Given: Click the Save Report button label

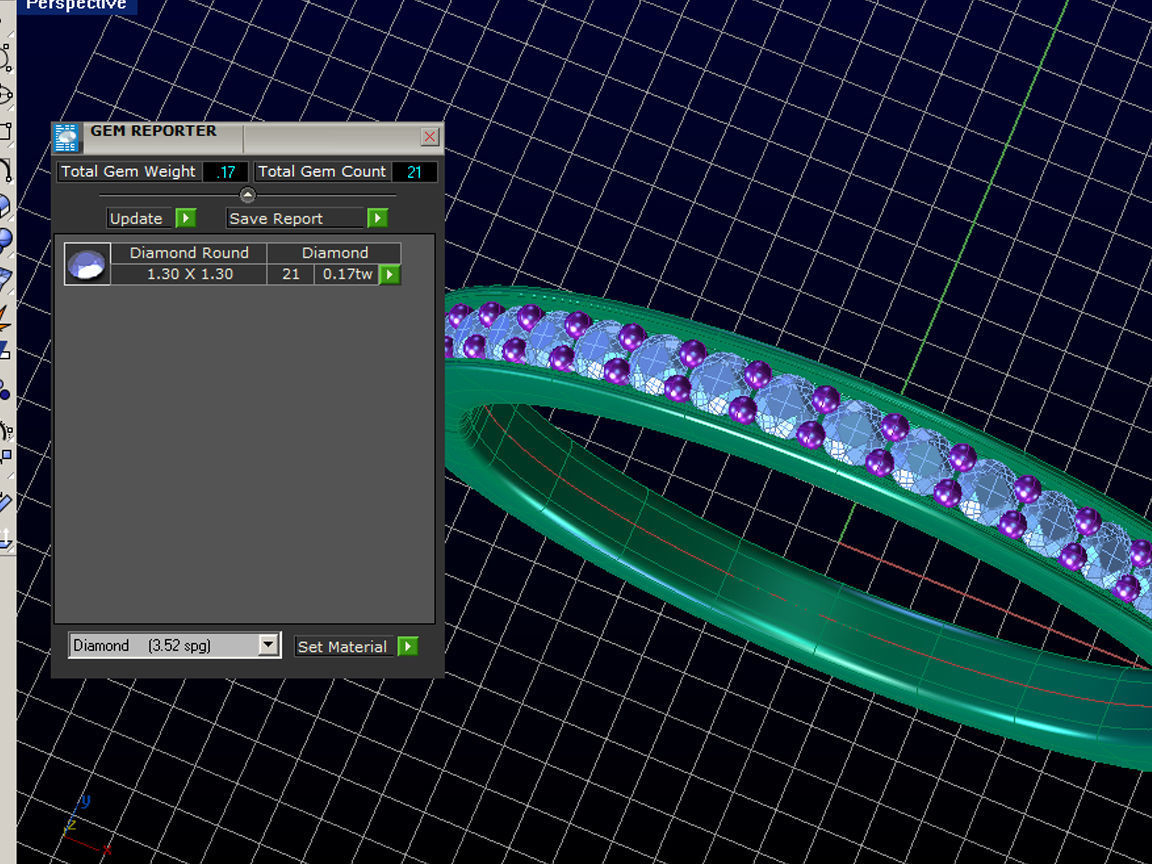Looking at the screenshot, I should tap(296, 218).
